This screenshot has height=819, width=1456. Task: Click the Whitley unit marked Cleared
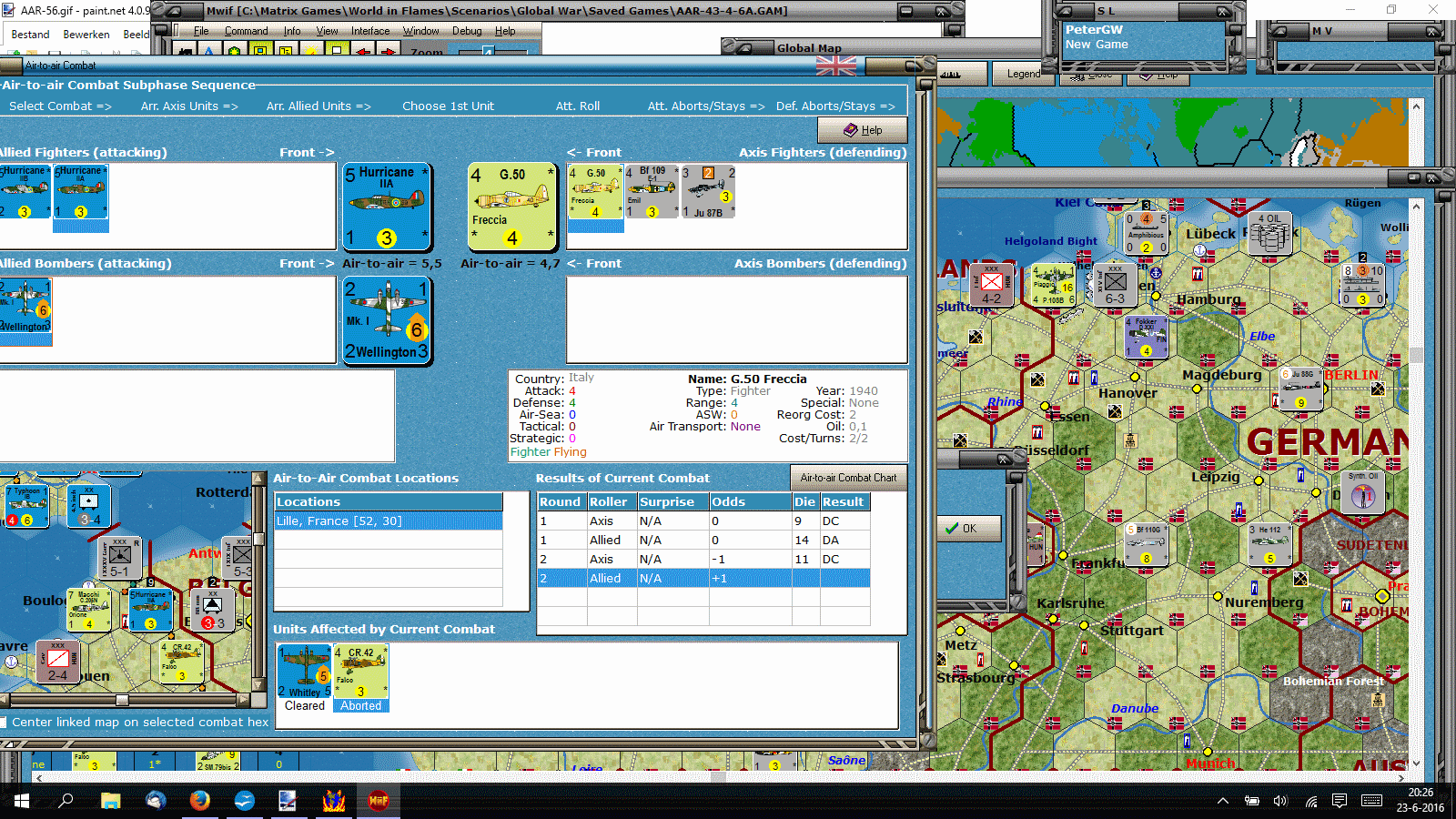[305, 678]
